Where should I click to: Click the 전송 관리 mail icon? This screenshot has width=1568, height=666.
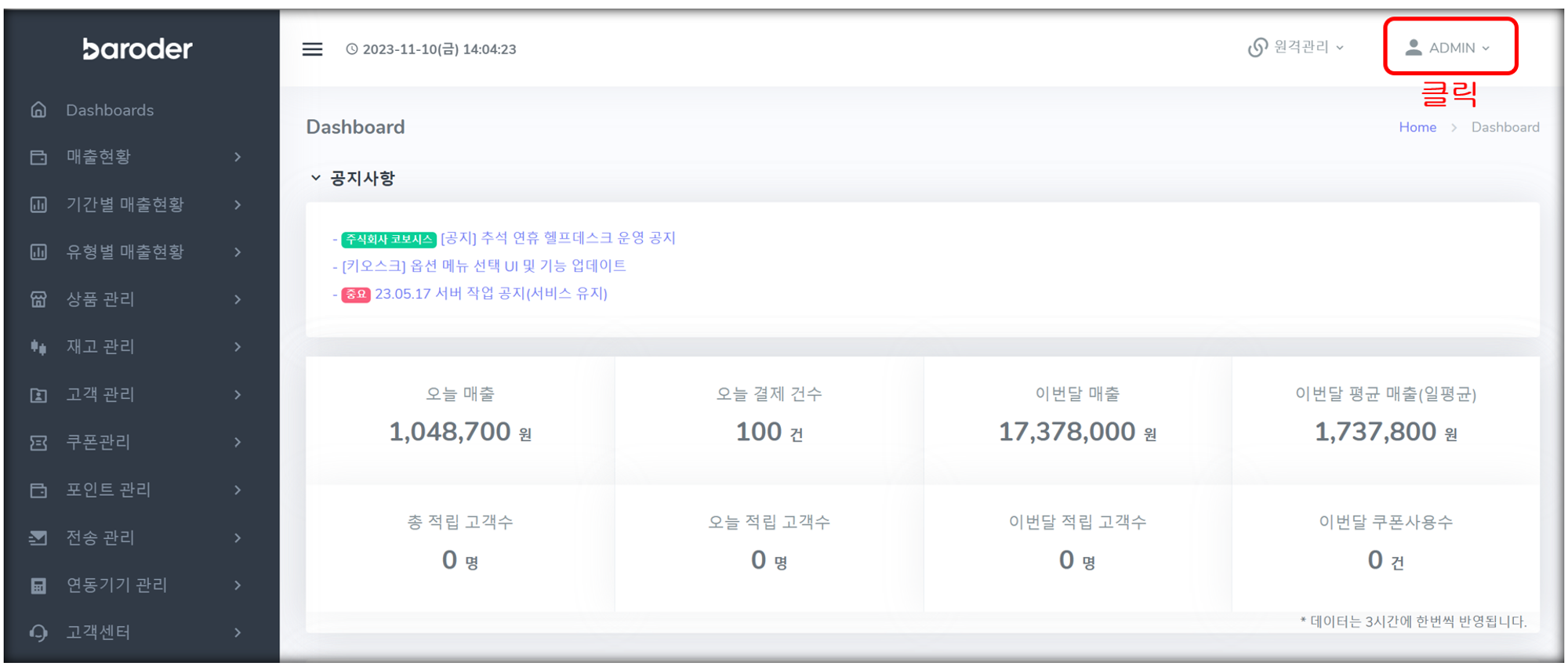click(38, 538)
